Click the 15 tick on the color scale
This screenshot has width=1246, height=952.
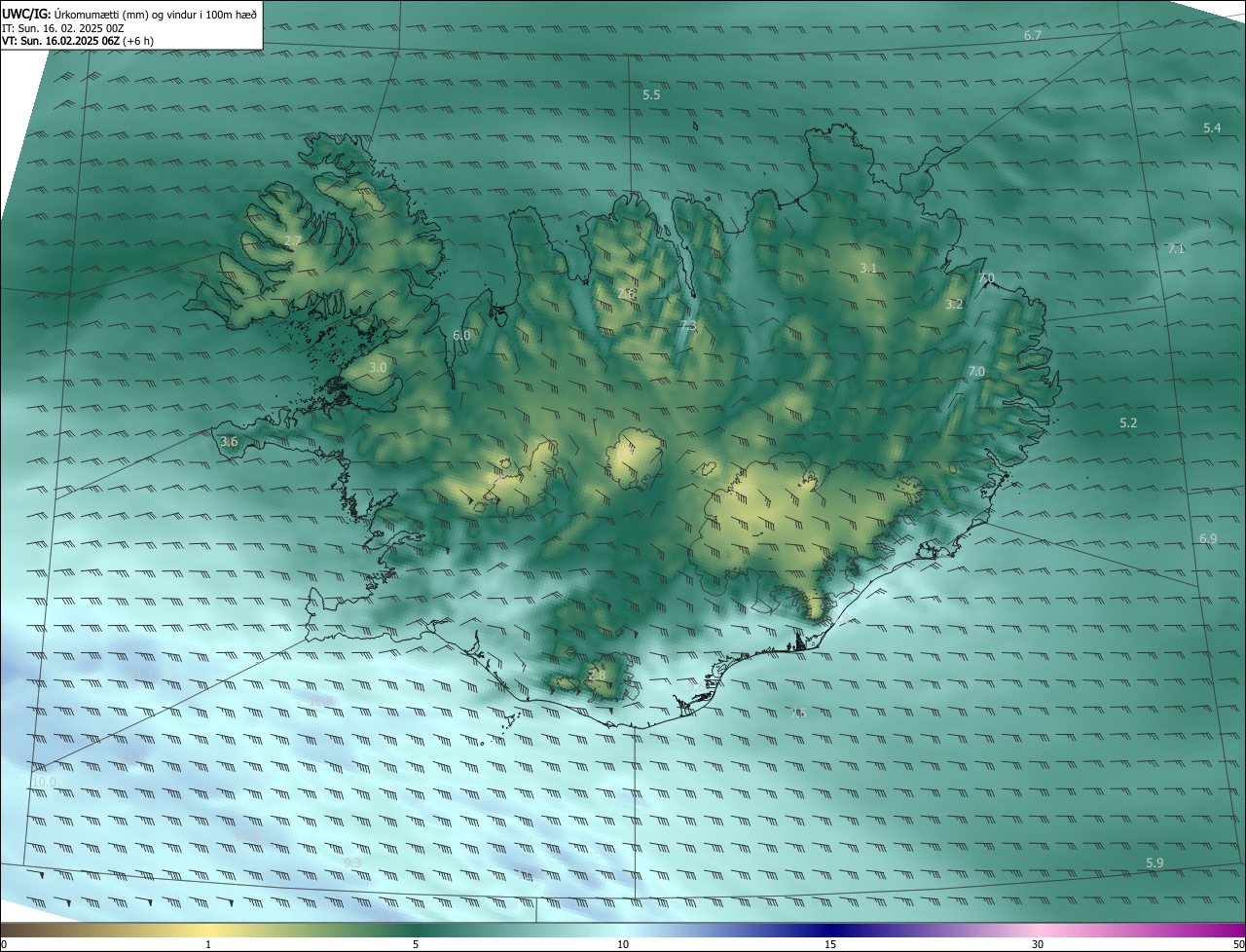tap(830, 944)
